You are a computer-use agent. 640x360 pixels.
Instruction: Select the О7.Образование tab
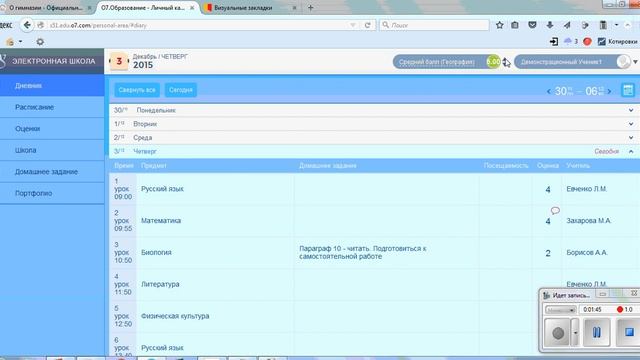pyautogui.click(x=148, y=8)
